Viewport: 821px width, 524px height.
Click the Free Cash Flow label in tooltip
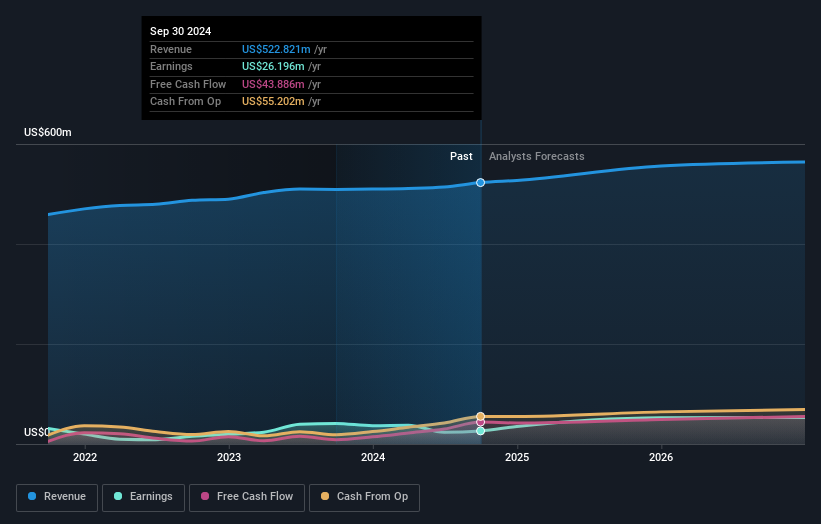pos(188,84)
